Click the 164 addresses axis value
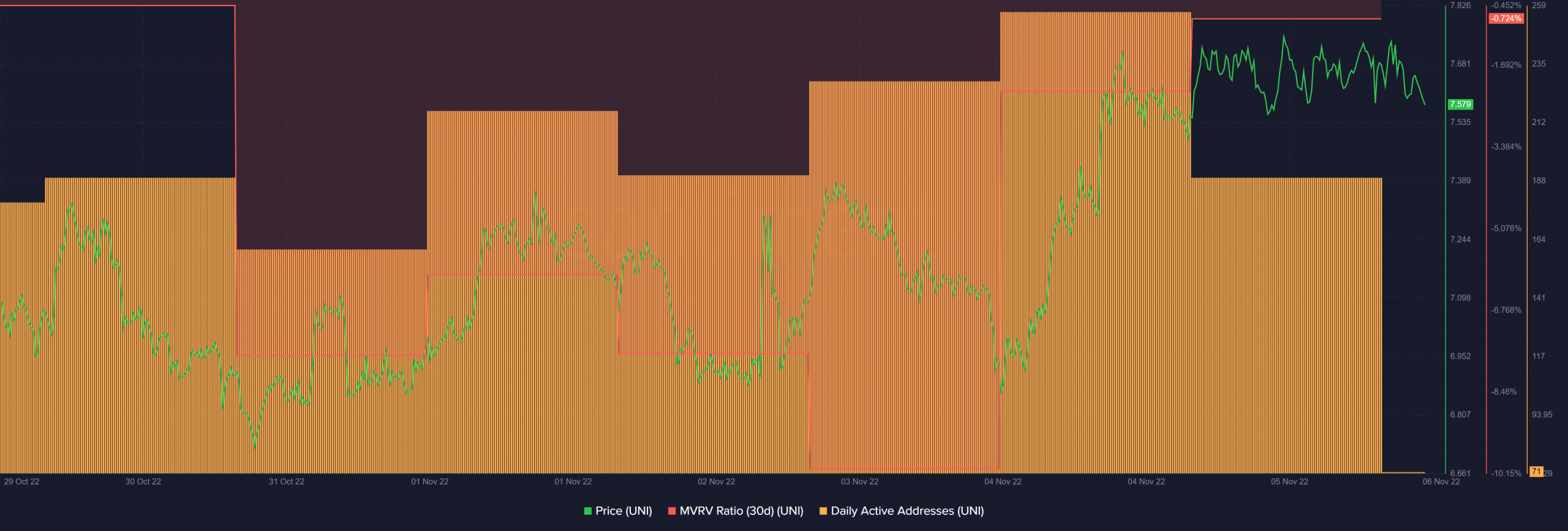 [1539, 239]
